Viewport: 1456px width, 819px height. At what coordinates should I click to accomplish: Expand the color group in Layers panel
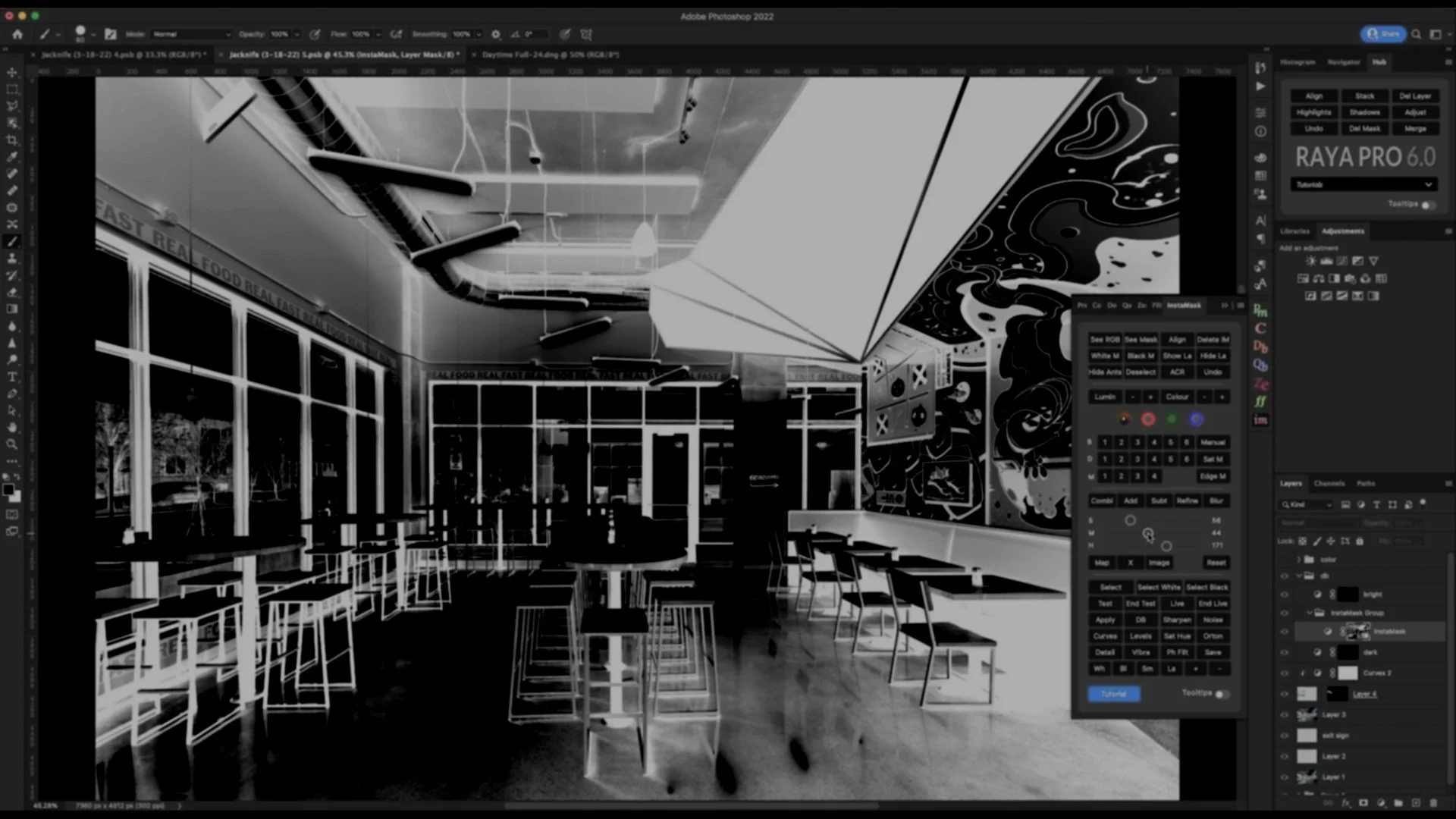1297,559
